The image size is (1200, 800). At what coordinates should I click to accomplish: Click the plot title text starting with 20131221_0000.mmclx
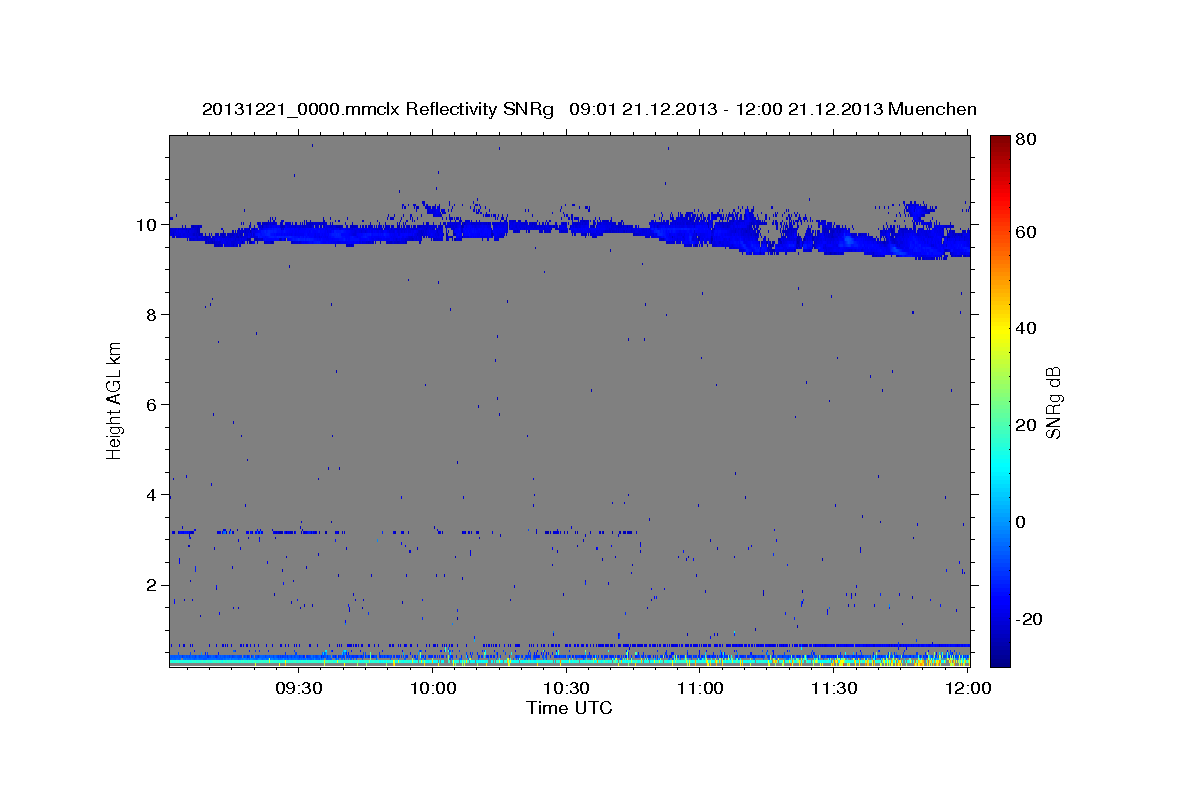click(589, 109)
